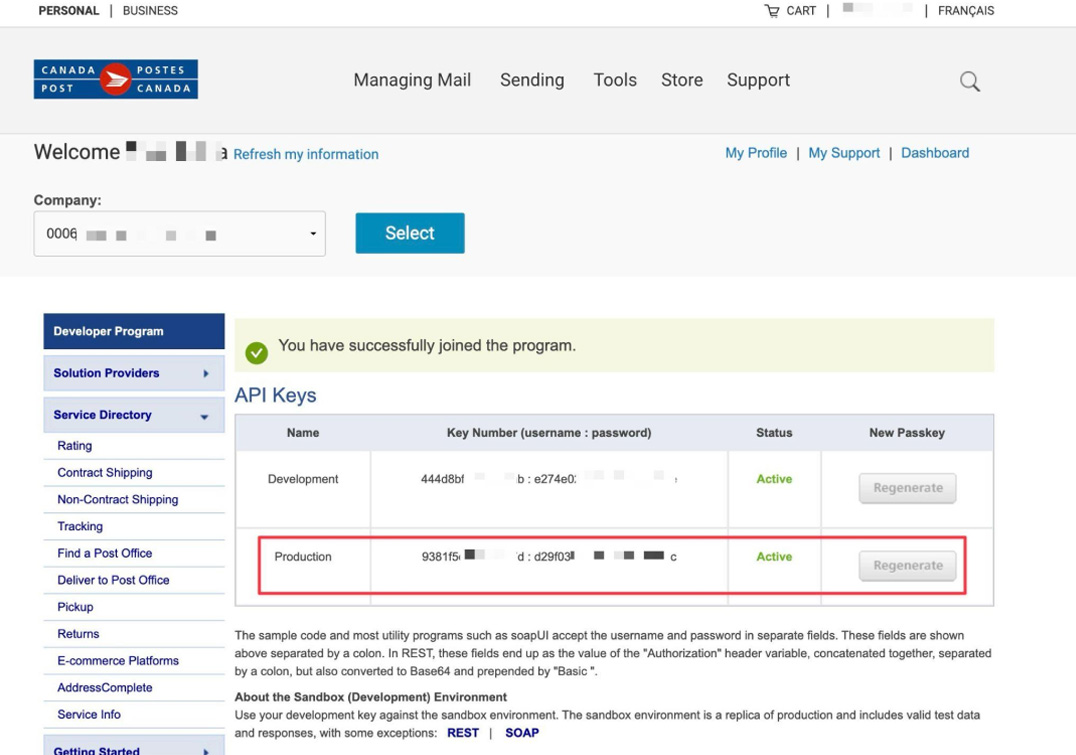The image size is (1076, 755).
Task: Click the Status column header
Action: click(x=774, y=433)
